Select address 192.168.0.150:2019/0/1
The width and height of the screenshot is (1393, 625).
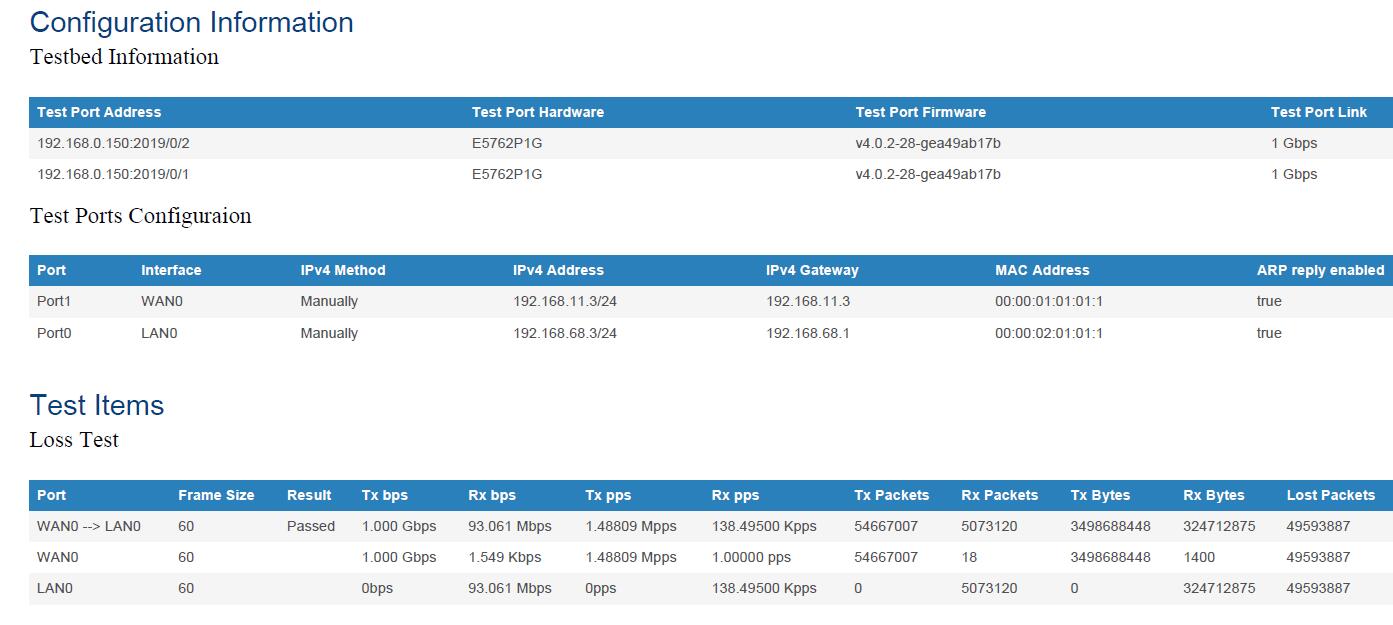[113, 174]
